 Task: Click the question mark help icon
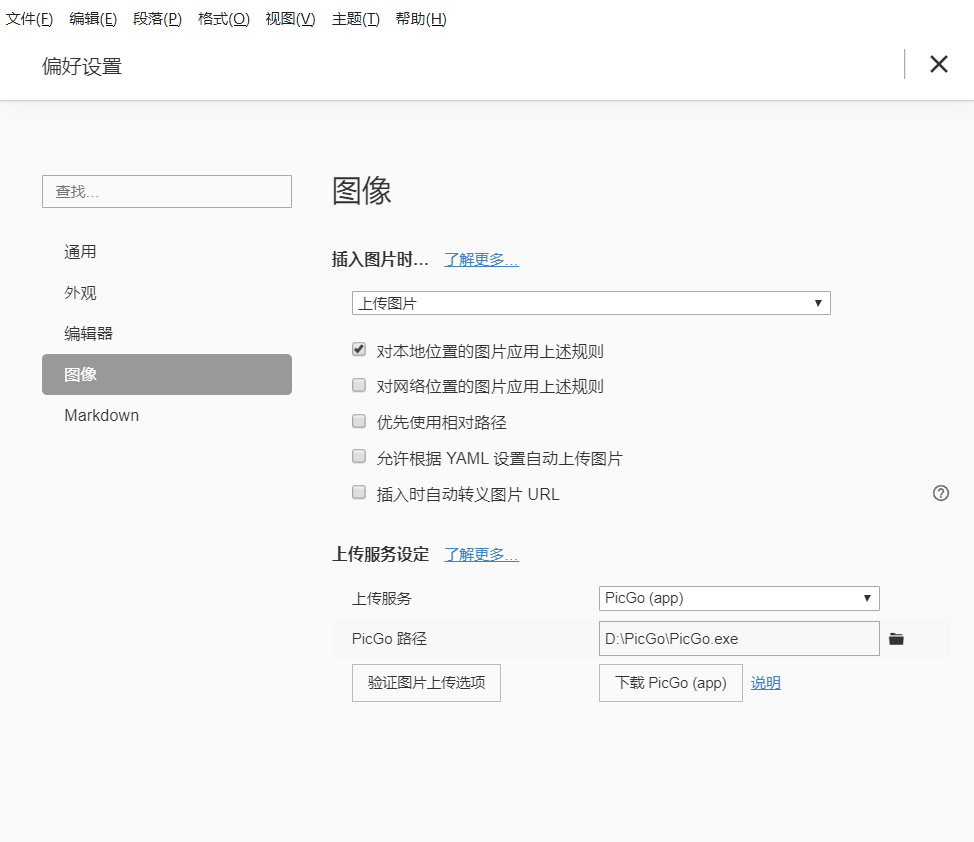pos(940,493)
